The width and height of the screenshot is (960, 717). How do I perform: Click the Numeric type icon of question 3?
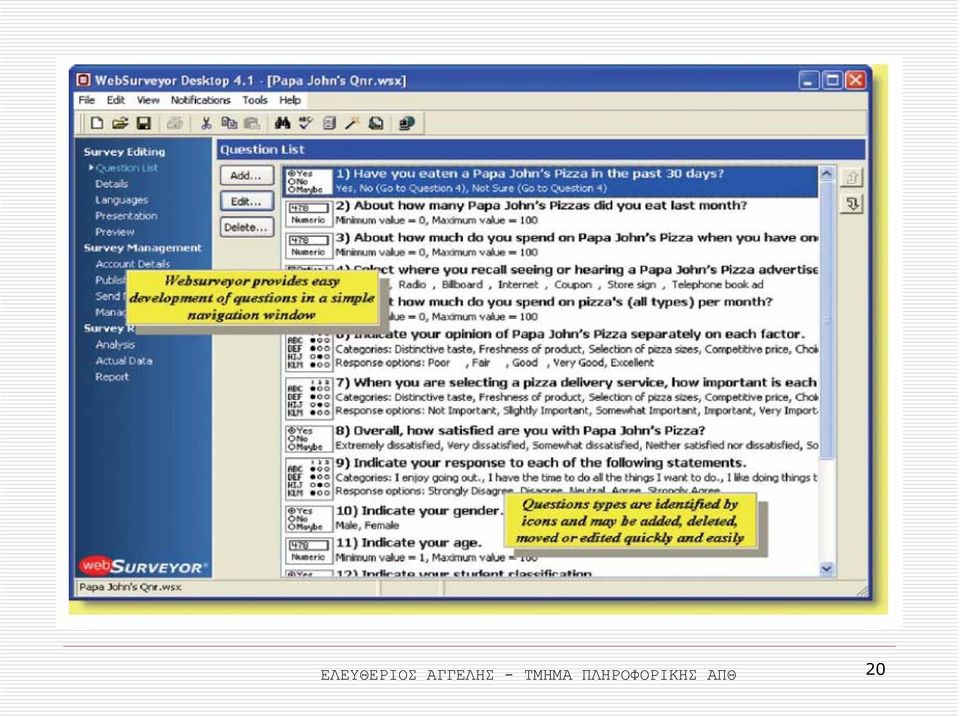(x=309, y=246)
